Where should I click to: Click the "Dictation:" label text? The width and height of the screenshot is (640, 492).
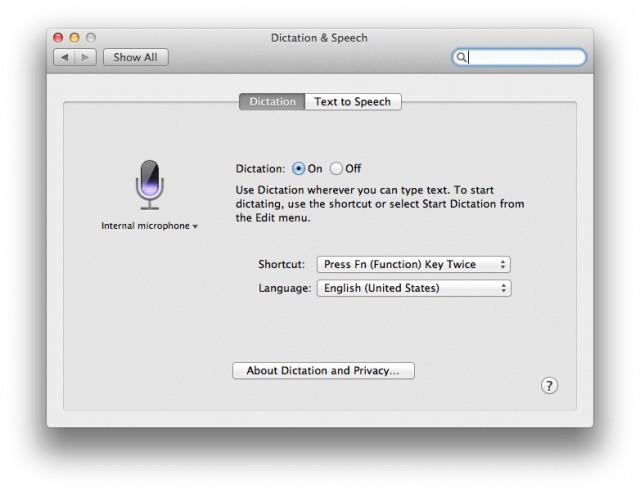pyautogui.click(x=260, y=169)
